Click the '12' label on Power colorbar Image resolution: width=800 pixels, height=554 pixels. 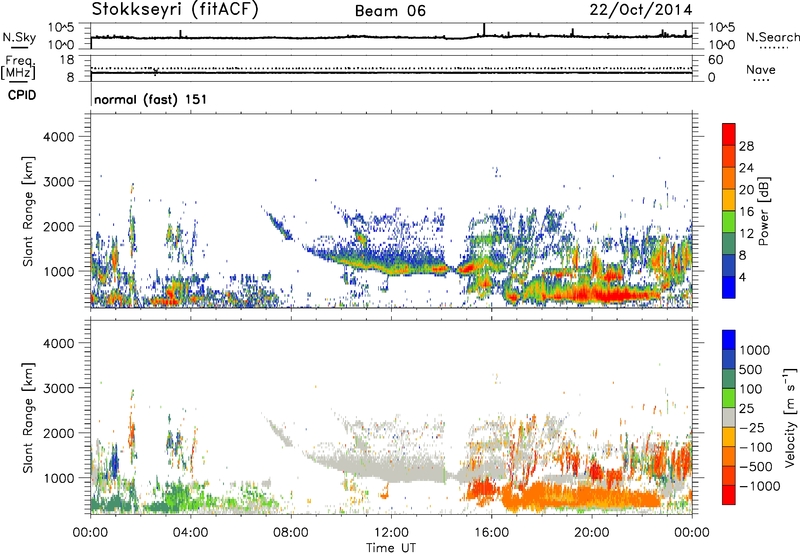(x=746, y=234)
